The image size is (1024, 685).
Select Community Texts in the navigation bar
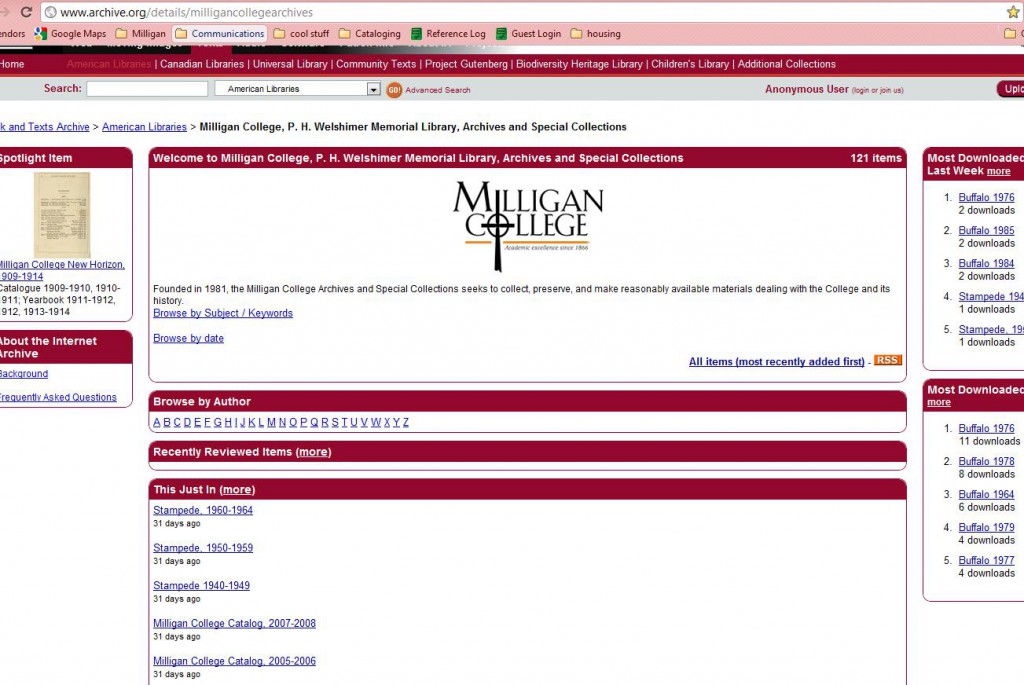[x=375, y=64]
